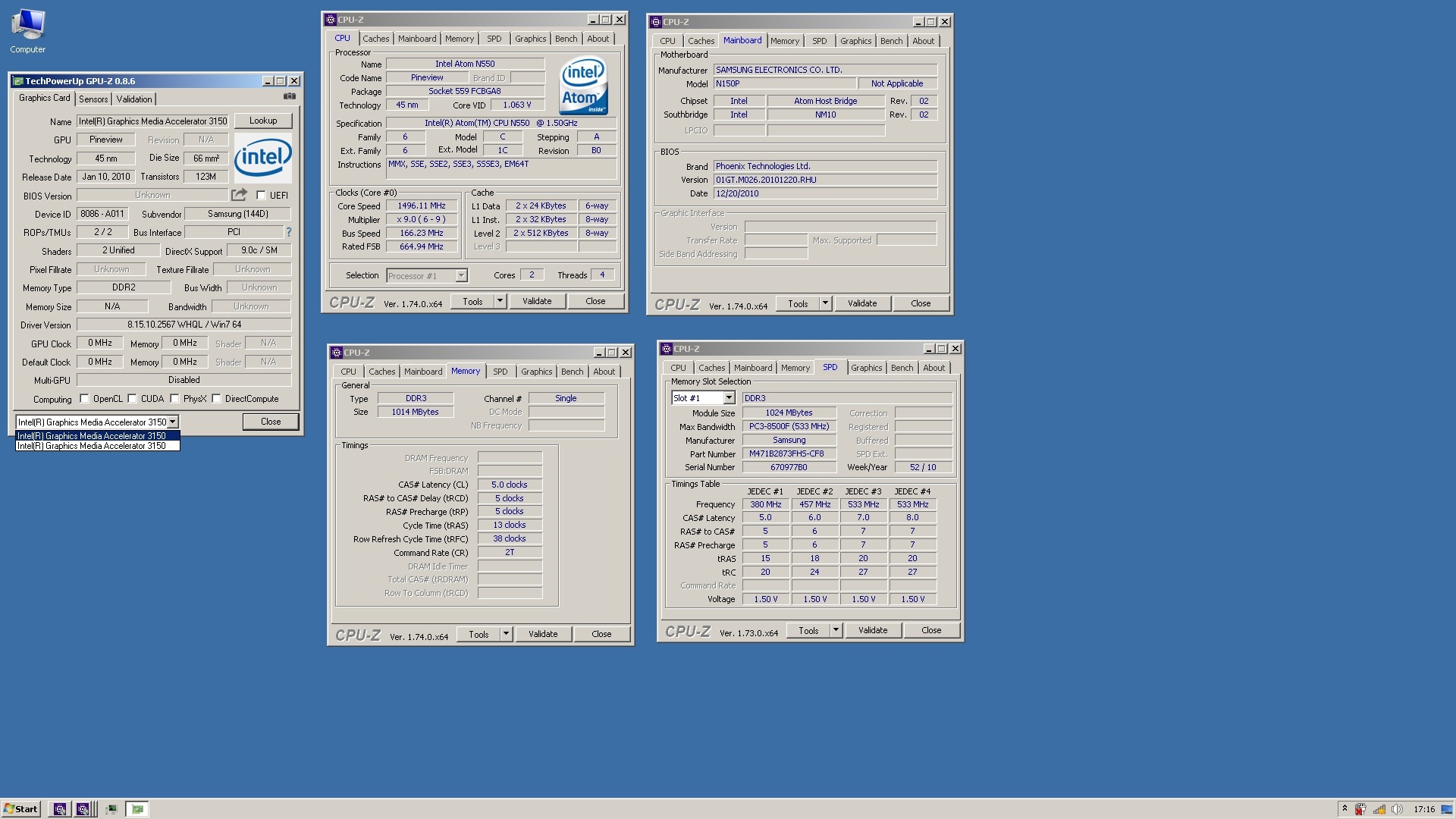The width and height of the screenshot is (1456, 819).
Task: Click the power plug tray icon
Action: point(1361,809)
